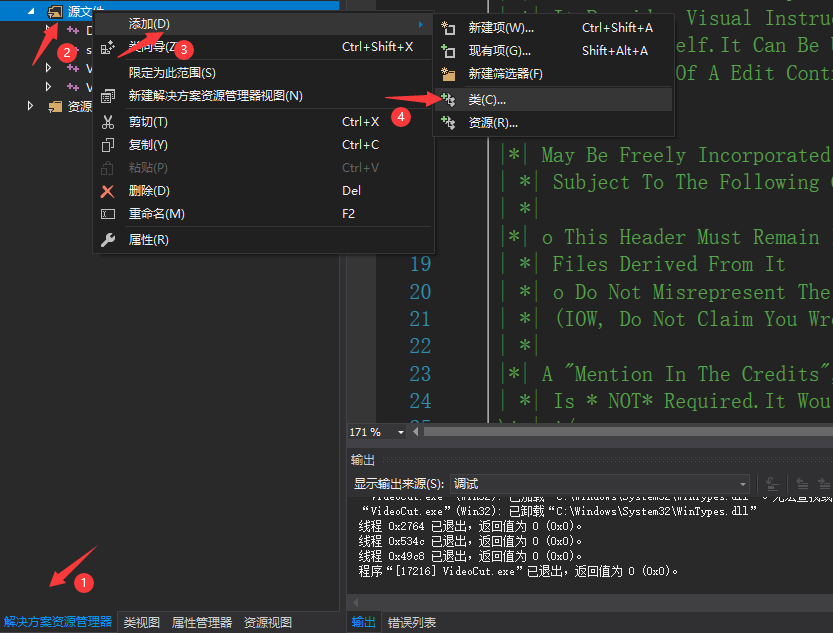This screenshot has height=633, width=833.
Task: Select the 类视图 tab at the bottom
Action: coord(140,621)
